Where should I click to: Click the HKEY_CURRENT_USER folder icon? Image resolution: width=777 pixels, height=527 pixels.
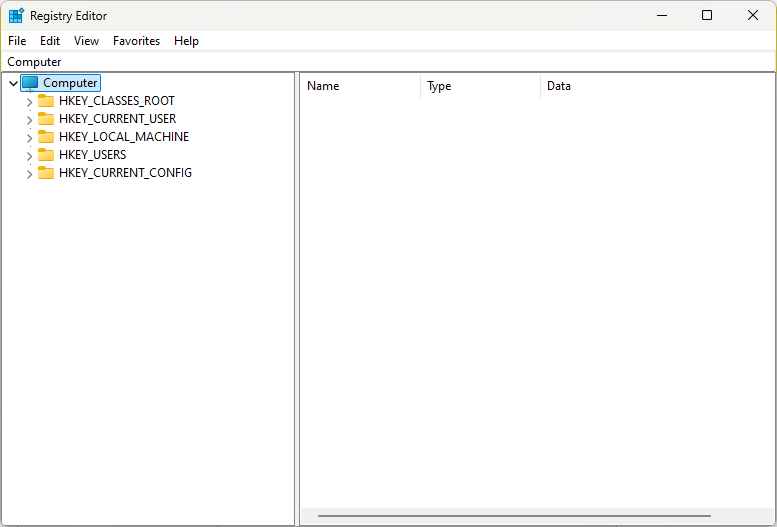pos(46,118)
